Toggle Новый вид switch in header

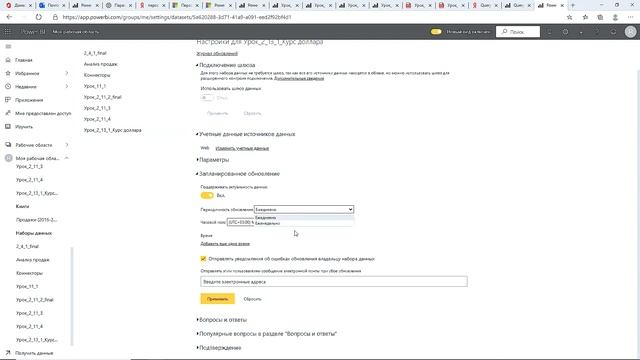[436, 31]
